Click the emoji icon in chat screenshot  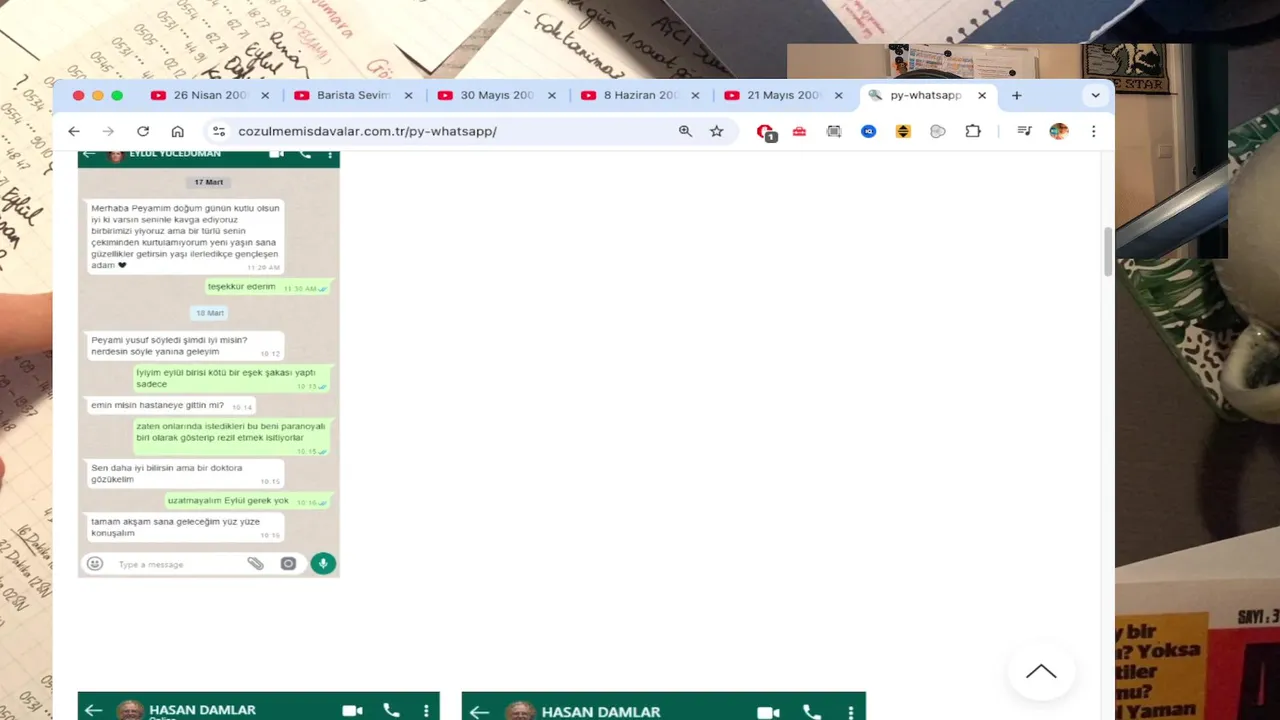(x=95, y=564)
